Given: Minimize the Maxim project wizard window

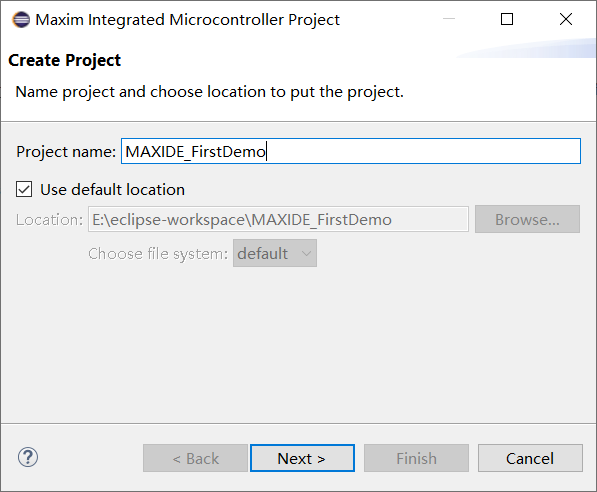Looking at the screenshot, I should (x=449, y=19).
